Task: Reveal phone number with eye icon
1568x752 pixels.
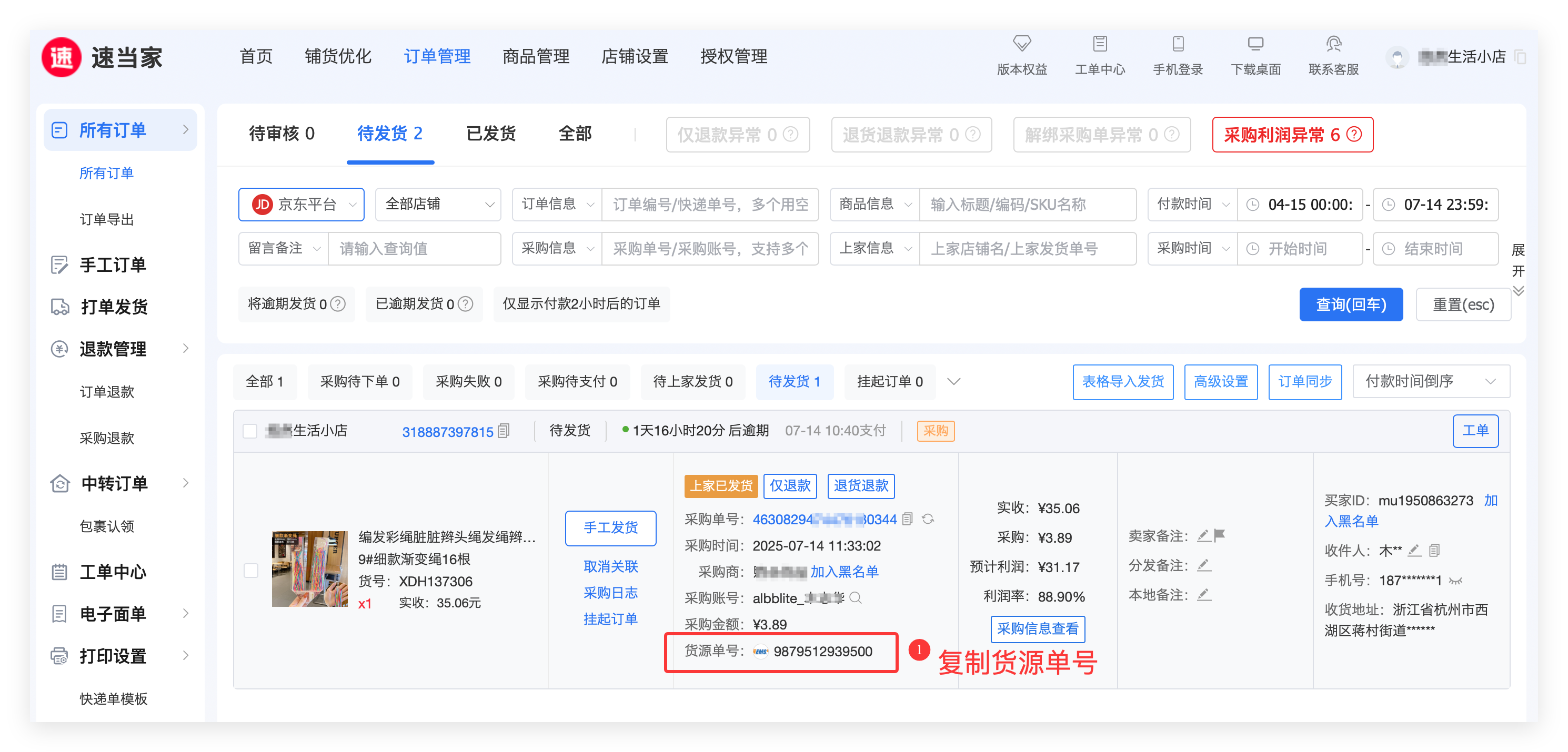Action: [x=1455, y=581]
